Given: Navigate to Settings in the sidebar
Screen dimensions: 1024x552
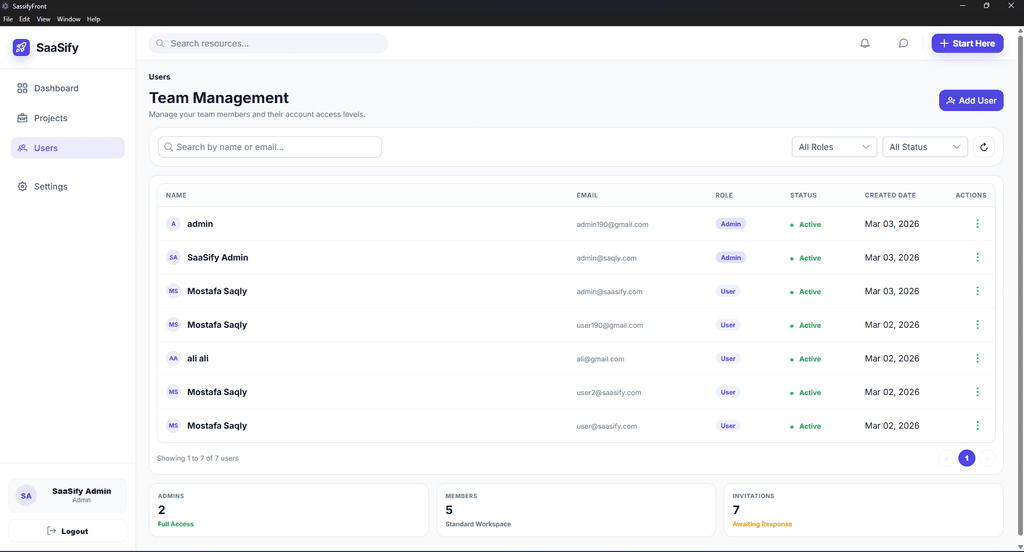Looking at the screenshot, I should pos(50,186).
